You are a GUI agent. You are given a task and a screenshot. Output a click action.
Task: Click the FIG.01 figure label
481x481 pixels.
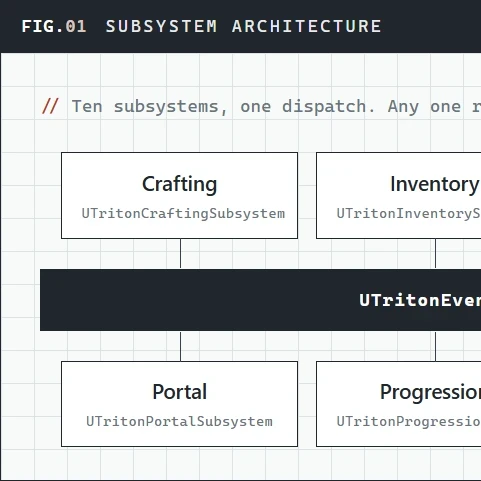pos(54,26)
